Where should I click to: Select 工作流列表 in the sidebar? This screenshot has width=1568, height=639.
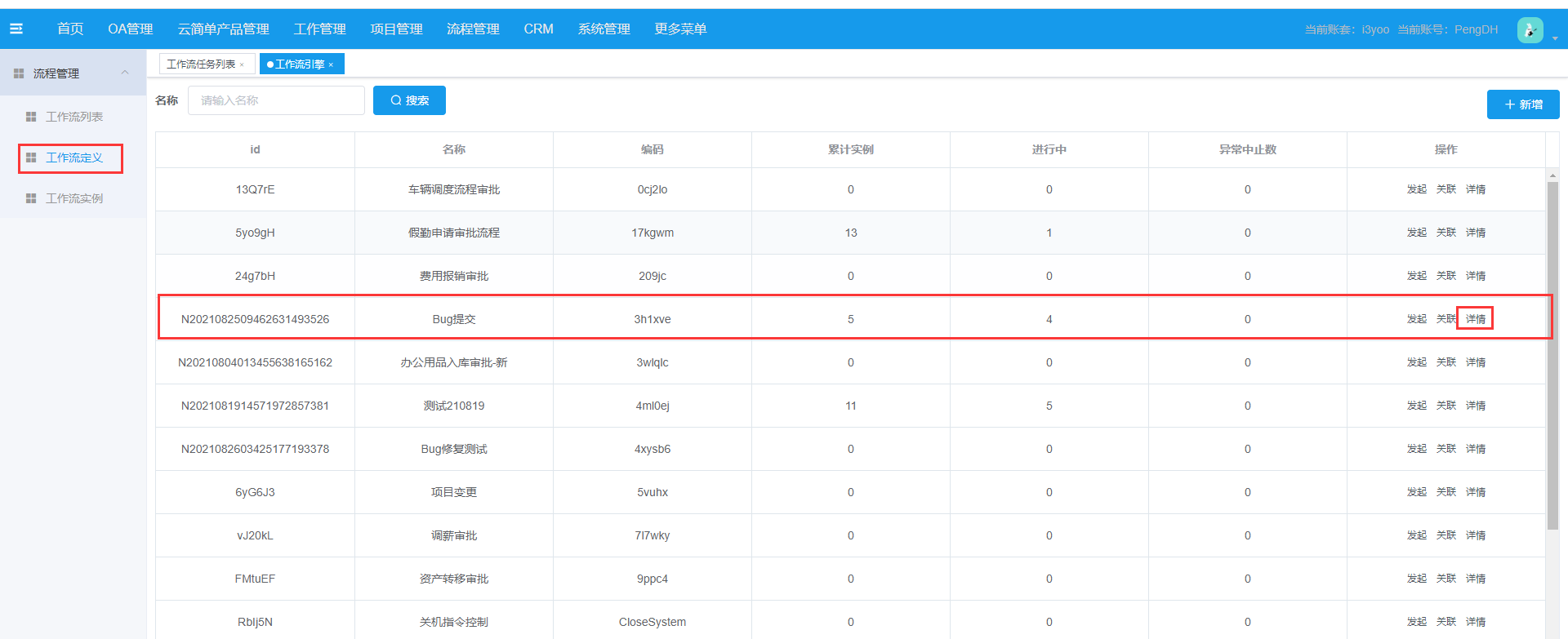(74, 117)
